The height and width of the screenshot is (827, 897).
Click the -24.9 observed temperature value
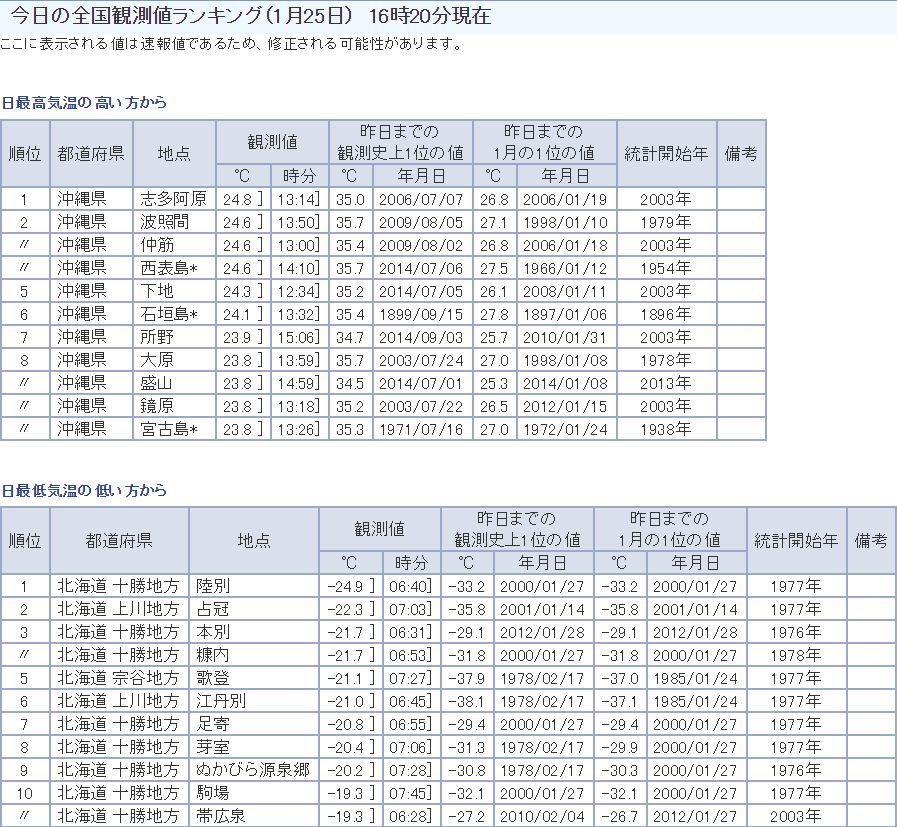pos(344,586)
